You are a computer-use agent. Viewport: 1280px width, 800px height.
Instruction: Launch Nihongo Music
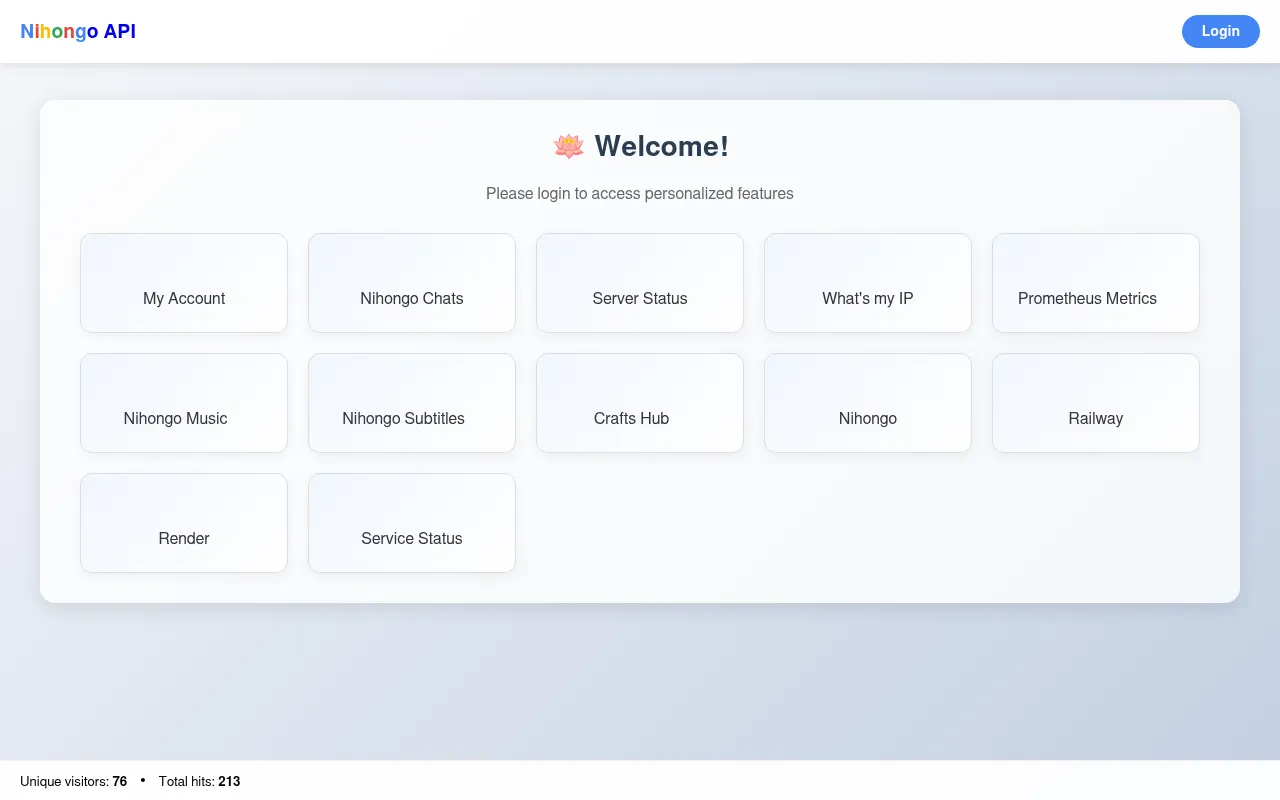(x=184, y=403)
